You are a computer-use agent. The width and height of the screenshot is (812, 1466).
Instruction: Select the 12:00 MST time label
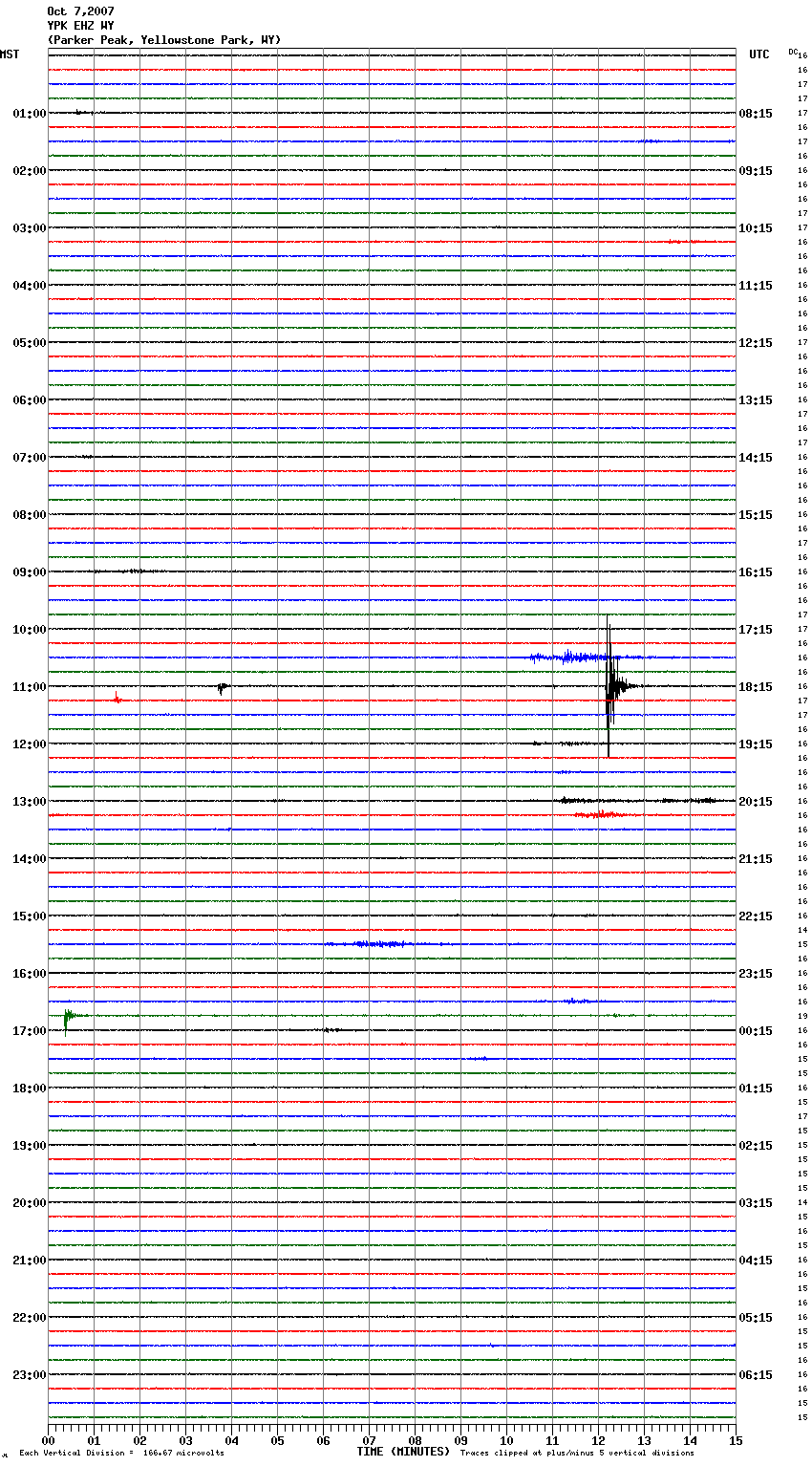pos(30,744)
